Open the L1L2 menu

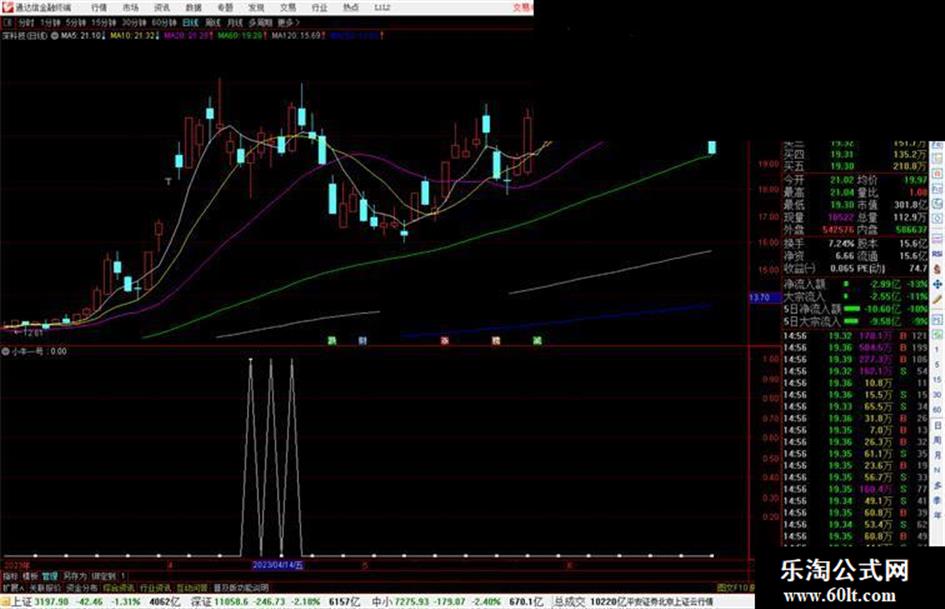click(382, 7)
